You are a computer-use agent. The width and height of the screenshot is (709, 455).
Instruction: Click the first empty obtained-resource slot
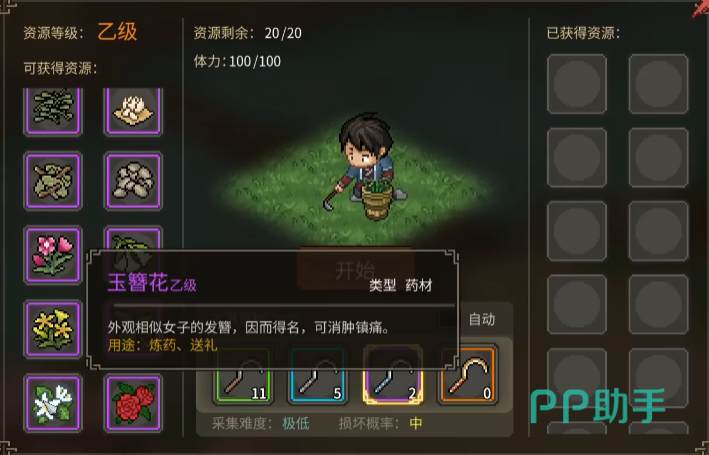(x=577, y=84)
